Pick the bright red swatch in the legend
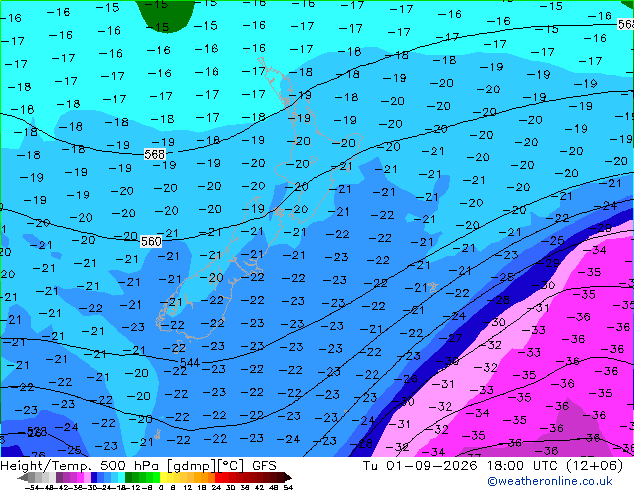This screenshot has height=490, width=634. (x=218, y=478)
